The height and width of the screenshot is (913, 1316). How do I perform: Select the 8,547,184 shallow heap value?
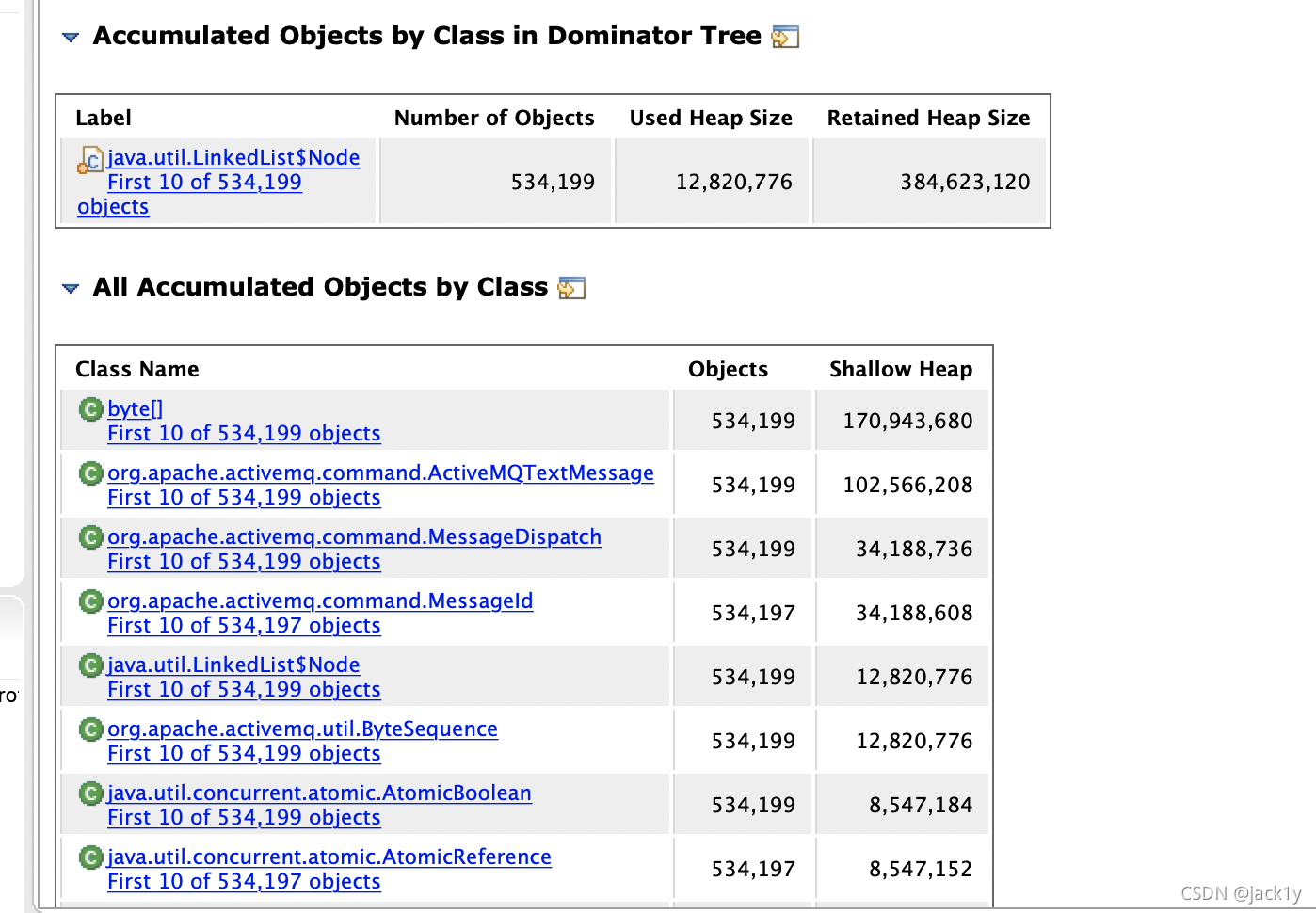tap(921, 805)
